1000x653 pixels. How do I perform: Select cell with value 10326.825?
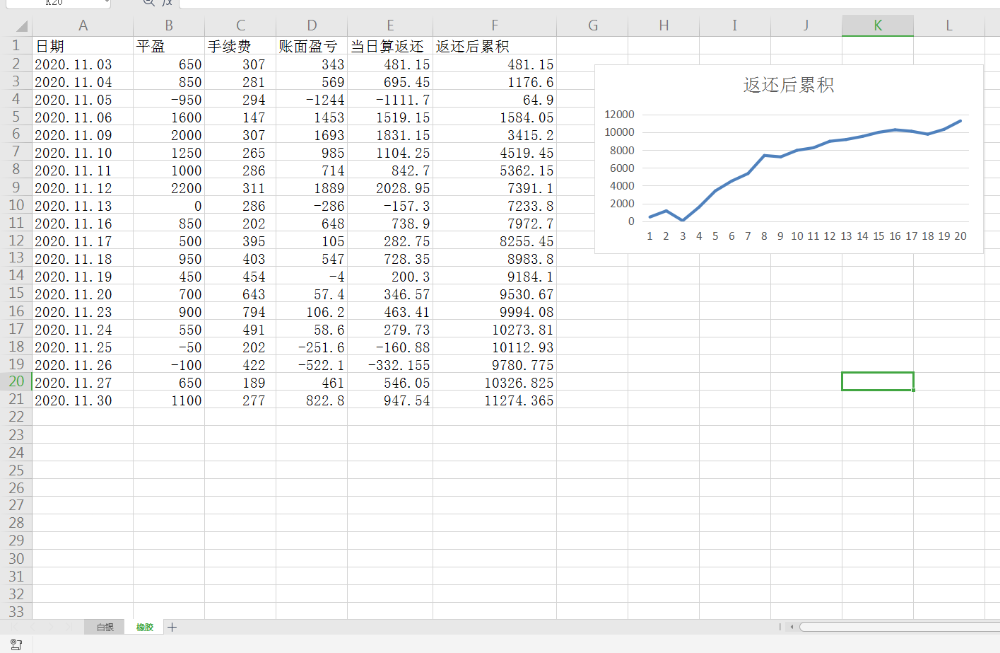pos(495,383)
